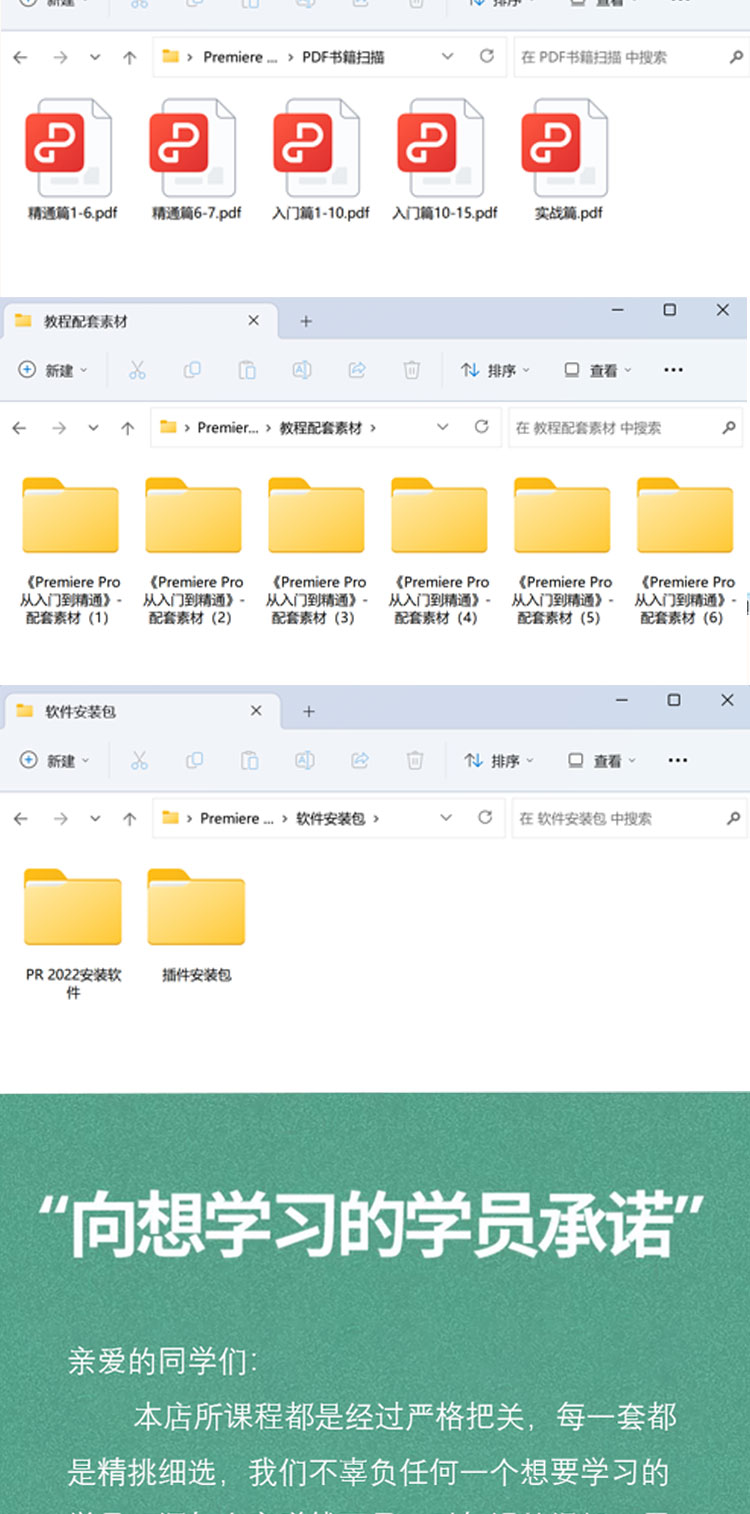Go back in 教程配套素材 window
750x1514 pixels.
[19, 428]
